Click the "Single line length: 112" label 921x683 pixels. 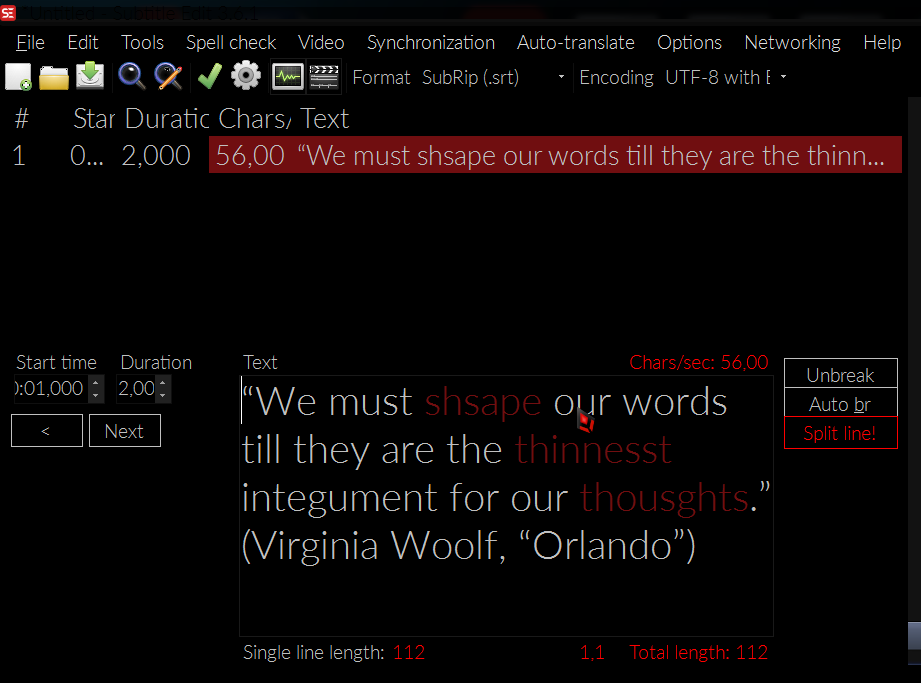pos(334,652)
